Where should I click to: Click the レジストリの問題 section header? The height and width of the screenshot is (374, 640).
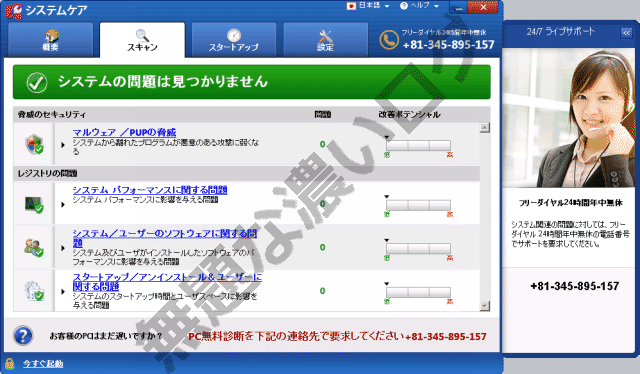[47, 174]
